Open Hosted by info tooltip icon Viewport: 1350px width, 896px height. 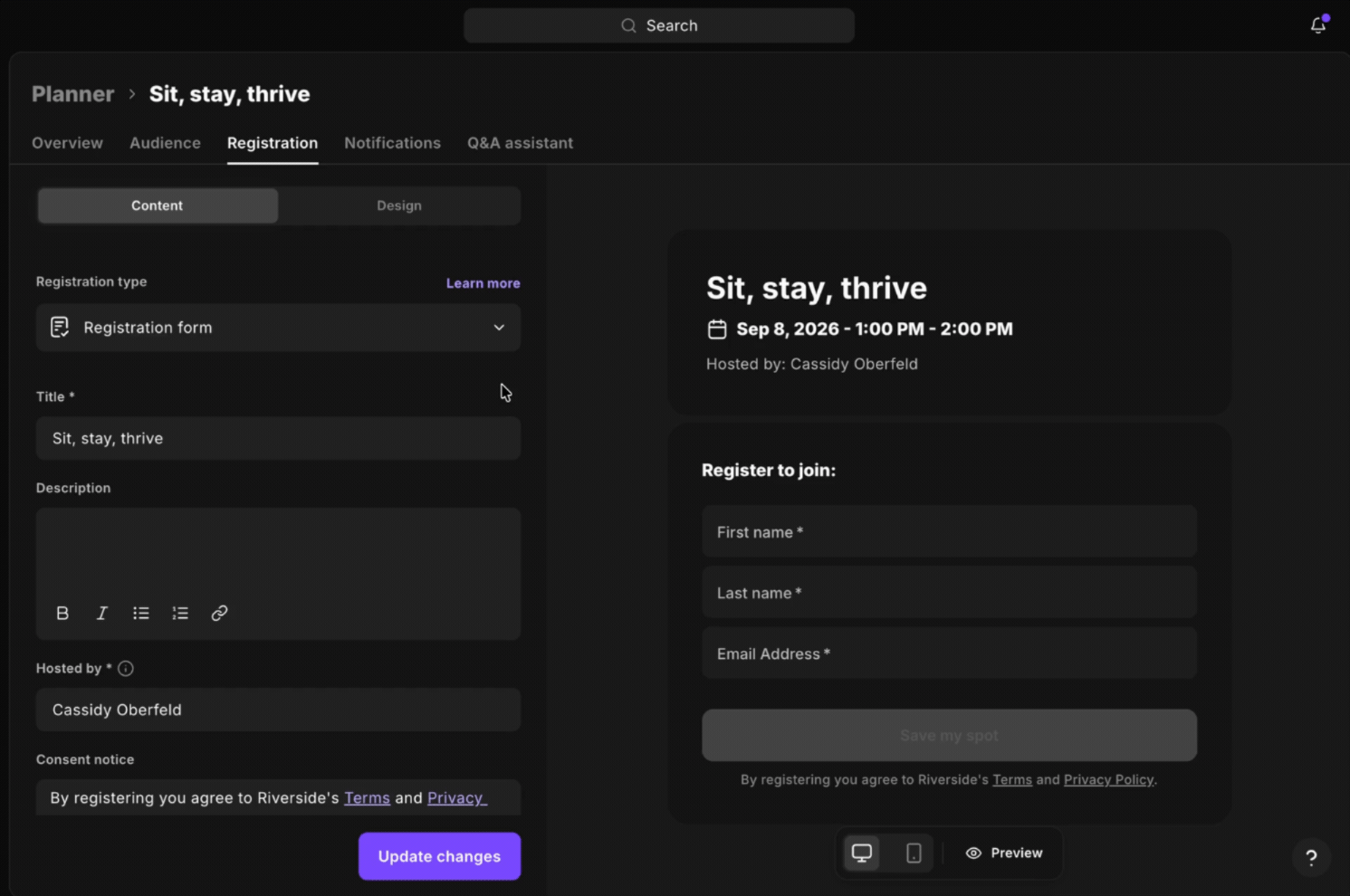(126, 668)
